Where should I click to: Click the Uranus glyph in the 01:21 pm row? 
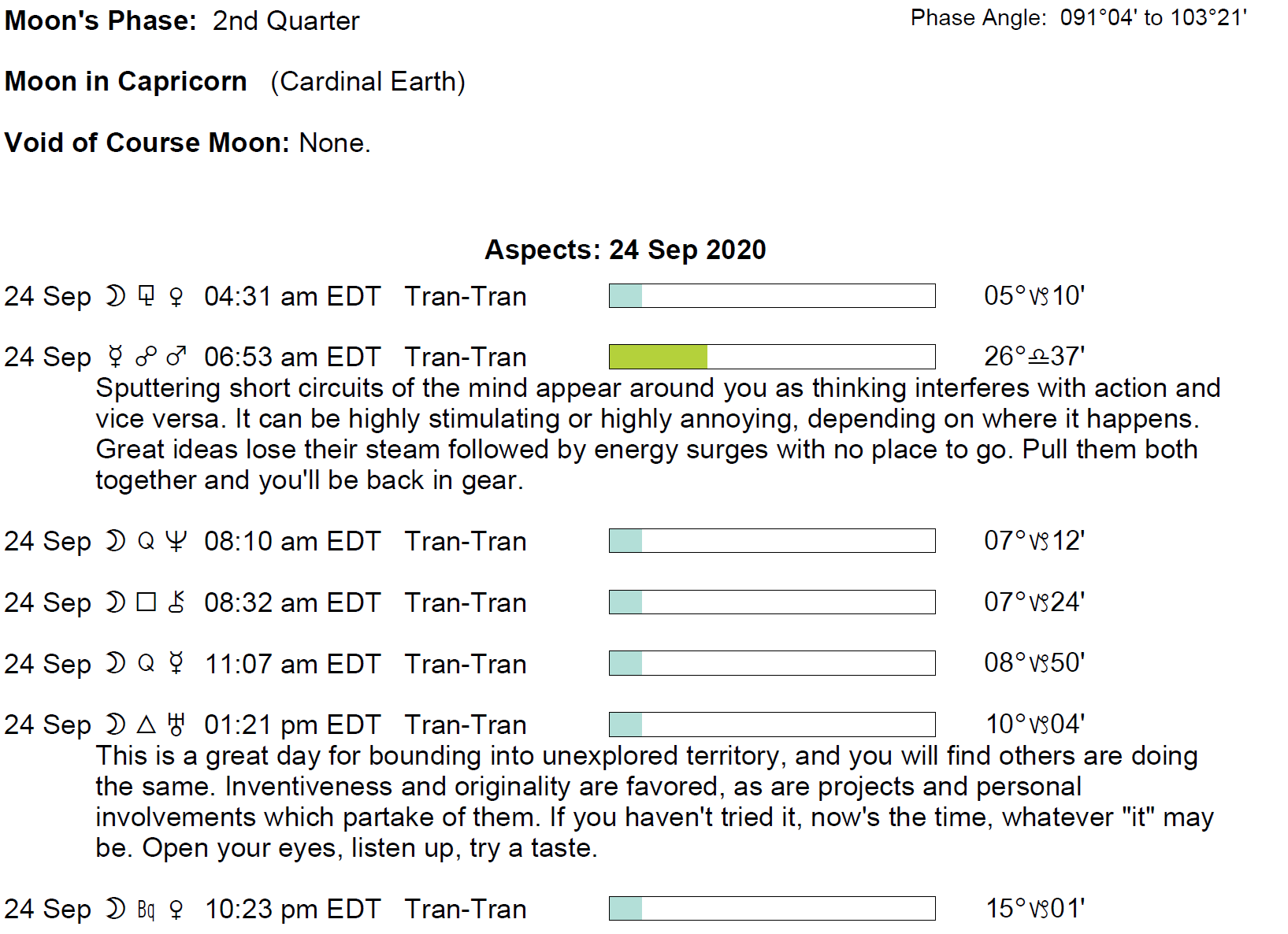tap(176, 725)
